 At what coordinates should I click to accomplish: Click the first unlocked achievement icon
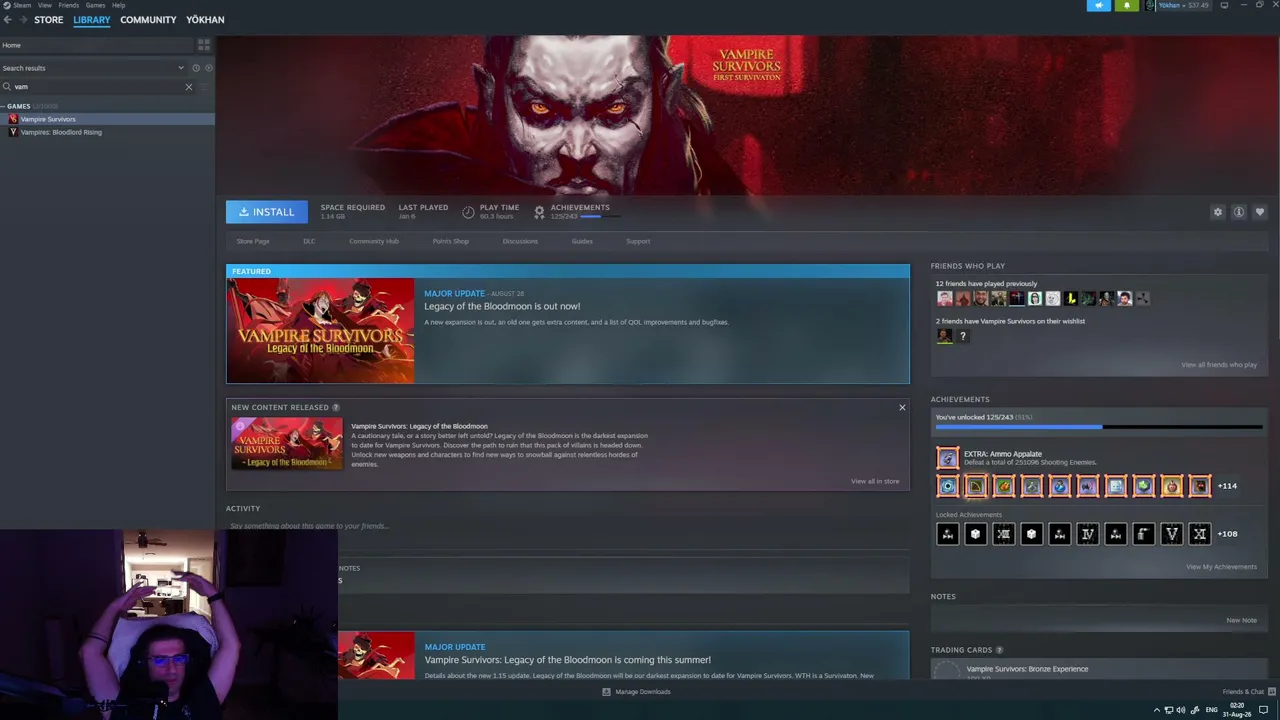(947, 486)
